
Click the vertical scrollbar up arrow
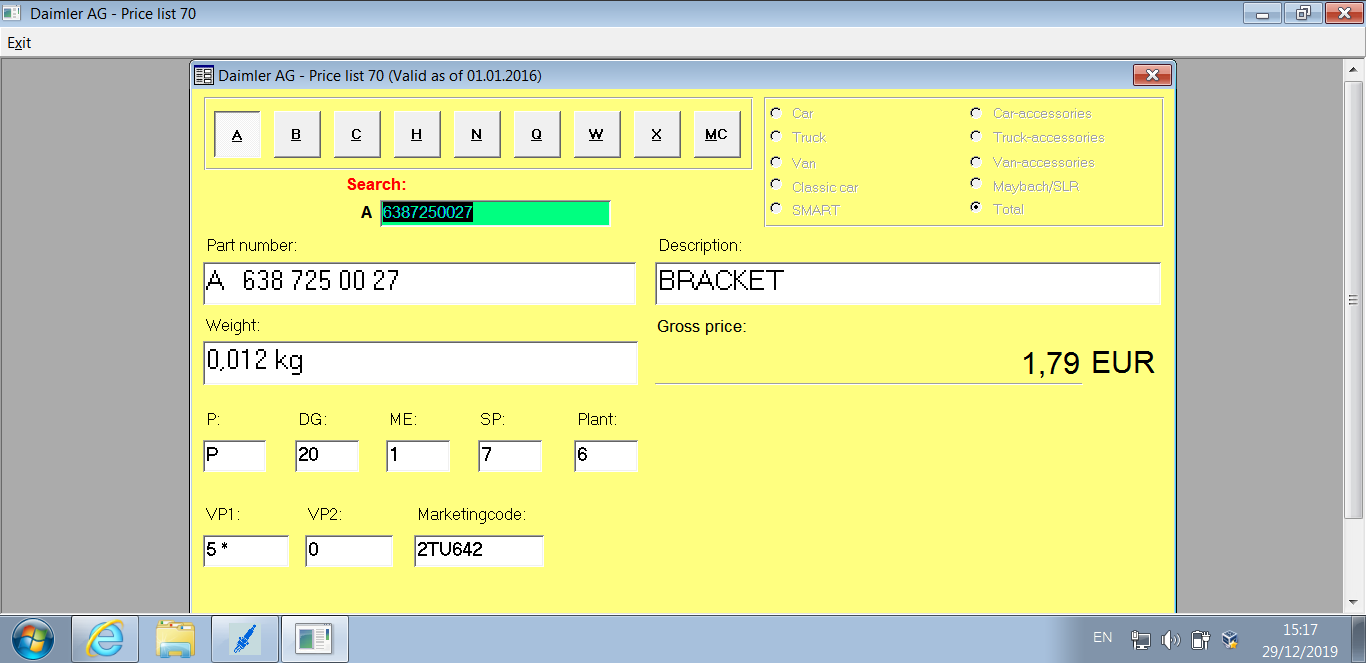[x=1353, y=69]
